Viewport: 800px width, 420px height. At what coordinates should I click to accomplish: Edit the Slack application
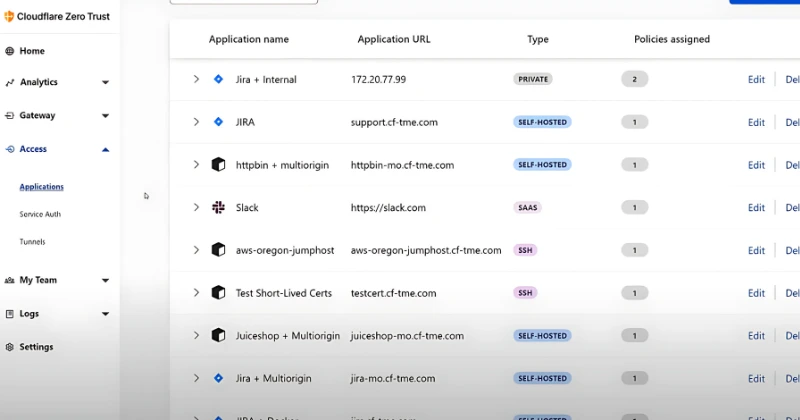756,208
